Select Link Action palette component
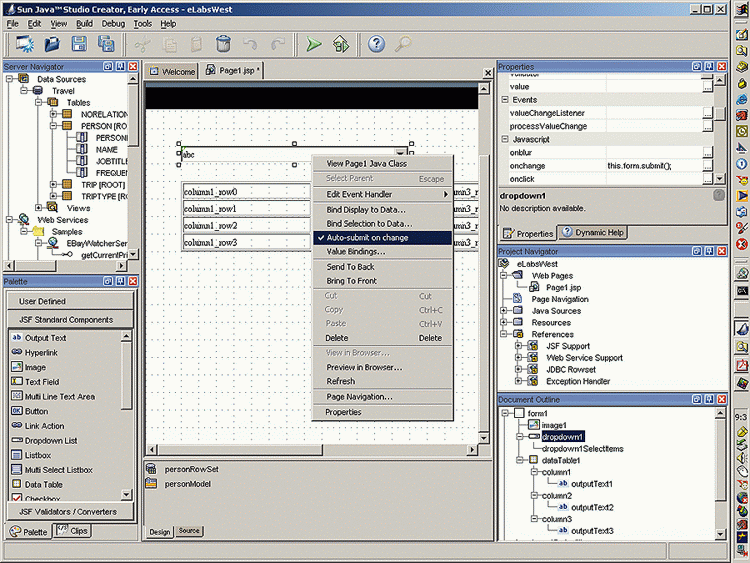This screenshot has height=563, width=750. coord(44,426)
